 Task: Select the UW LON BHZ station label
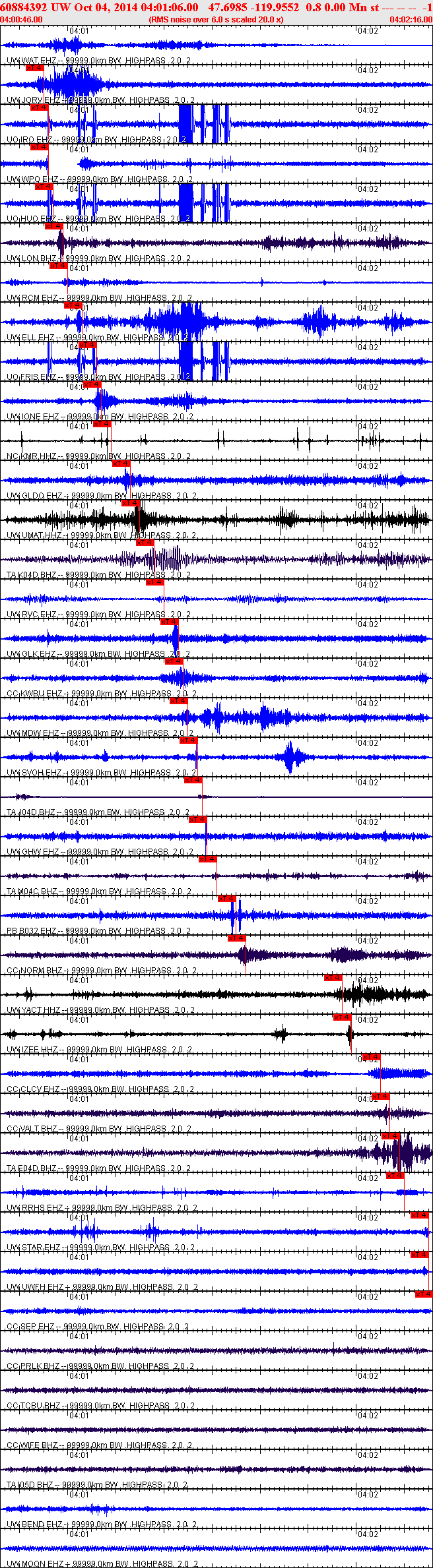coord(98,258)
